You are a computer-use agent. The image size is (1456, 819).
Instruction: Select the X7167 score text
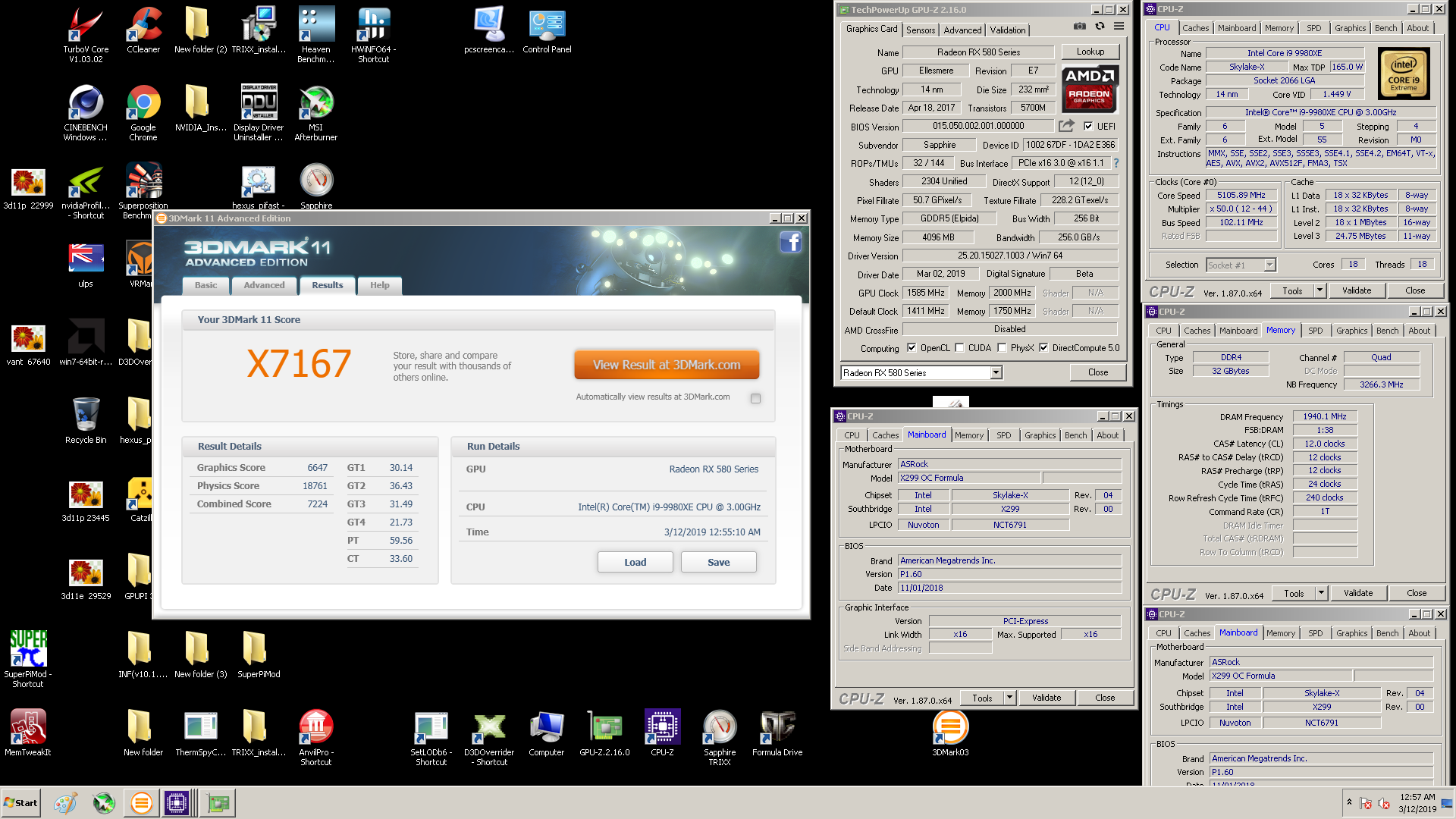click(299, 364)
